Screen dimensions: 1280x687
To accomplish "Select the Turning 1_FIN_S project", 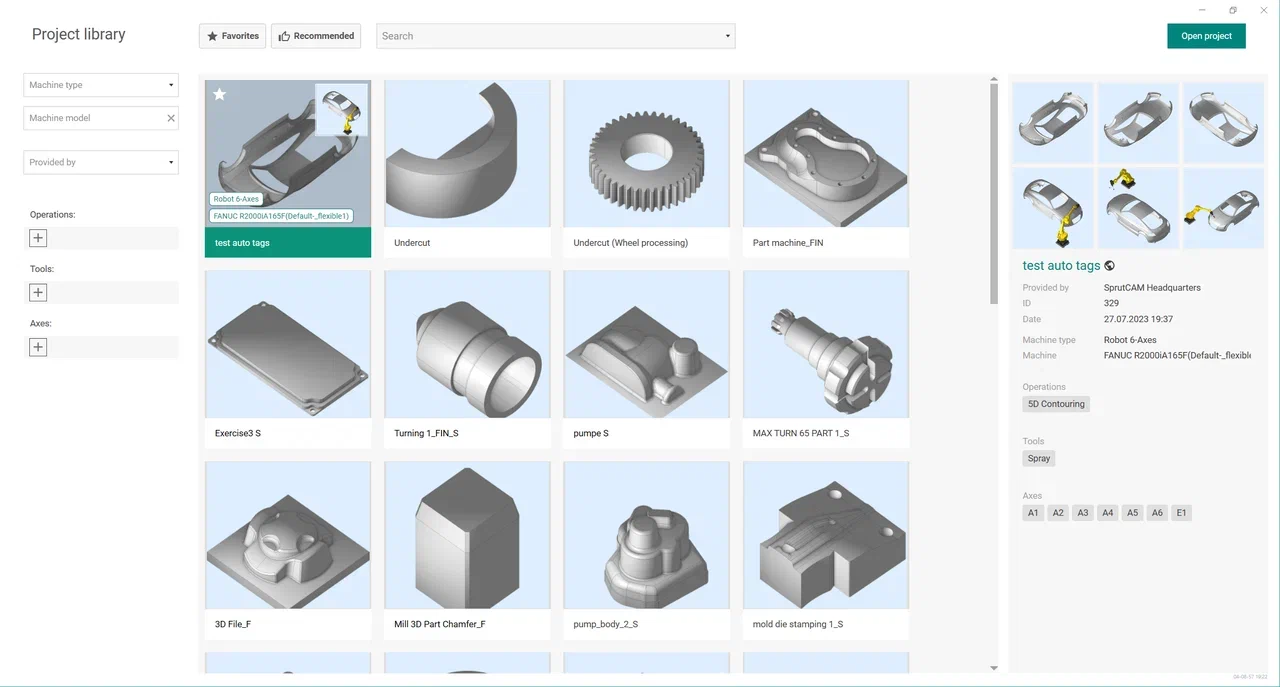I will (x=467, y=359).
